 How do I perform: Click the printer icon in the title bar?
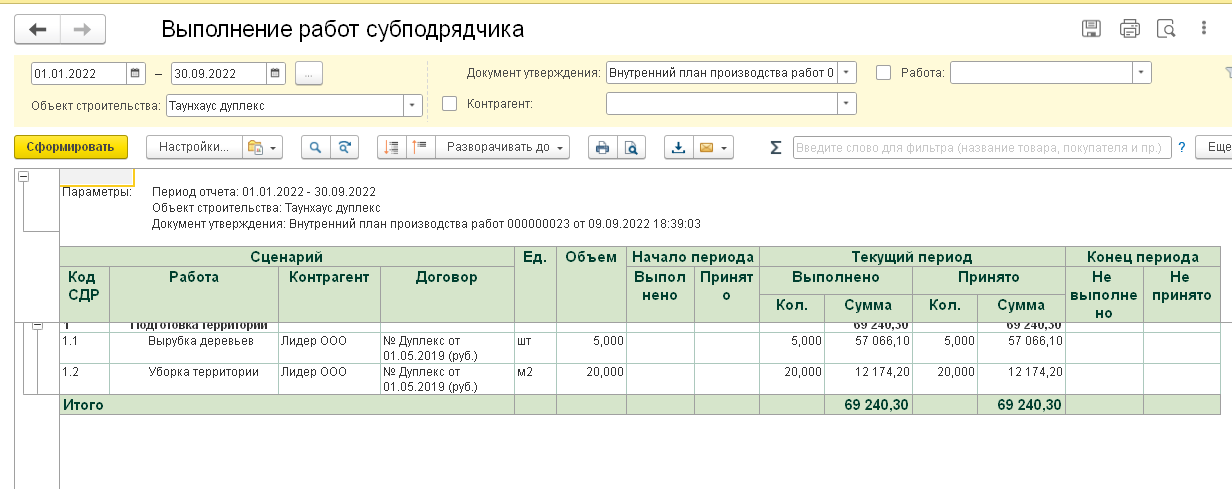coord(1130,29)
